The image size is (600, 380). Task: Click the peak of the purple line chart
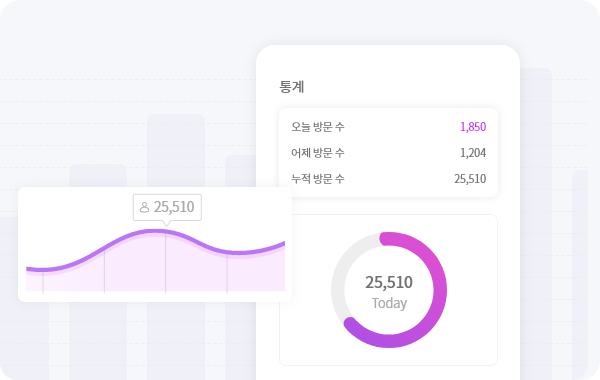click(155, 231)
